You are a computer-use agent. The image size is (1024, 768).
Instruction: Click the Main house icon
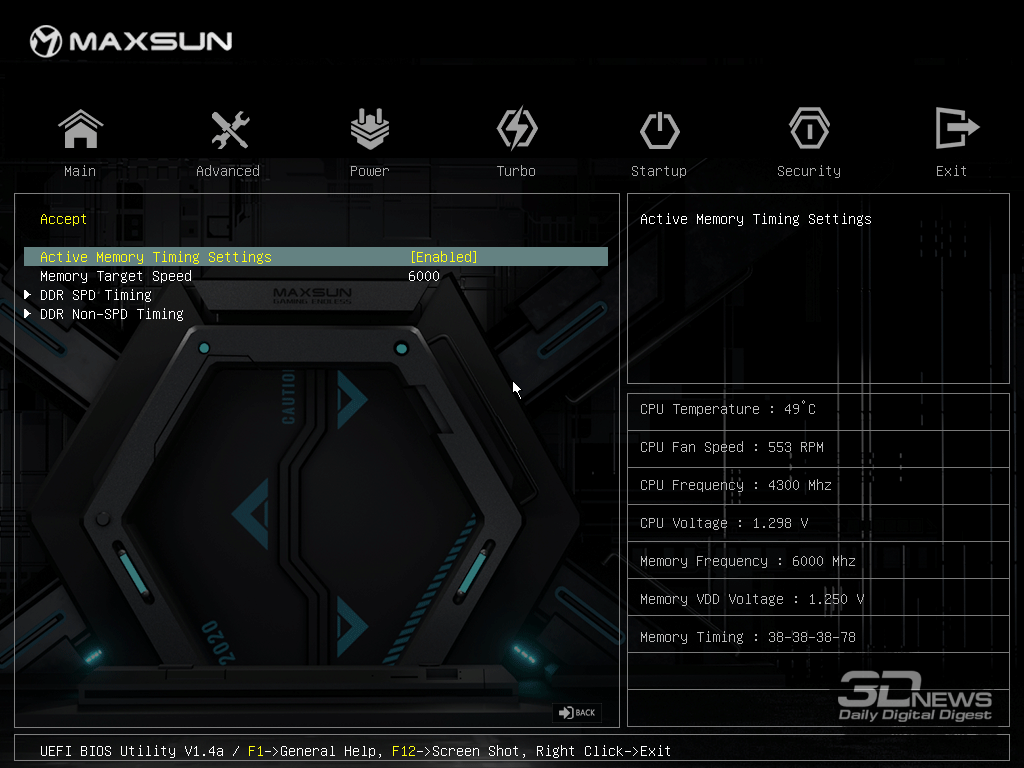[x=80, y=129]
